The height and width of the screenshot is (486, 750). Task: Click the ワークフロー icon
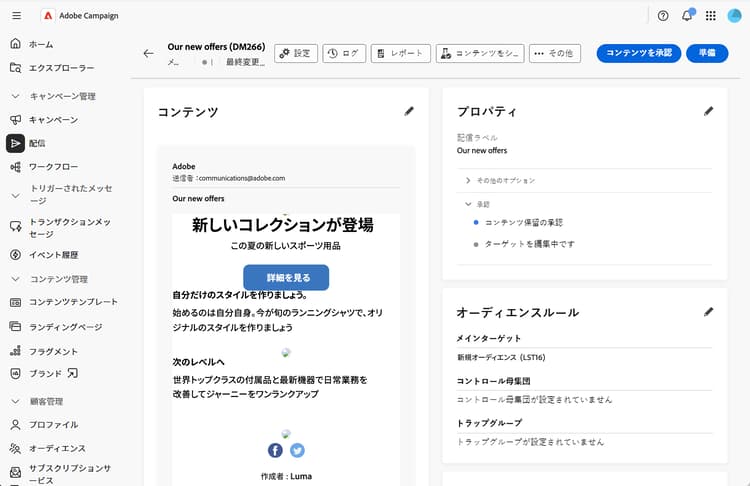tap(15, 166)
